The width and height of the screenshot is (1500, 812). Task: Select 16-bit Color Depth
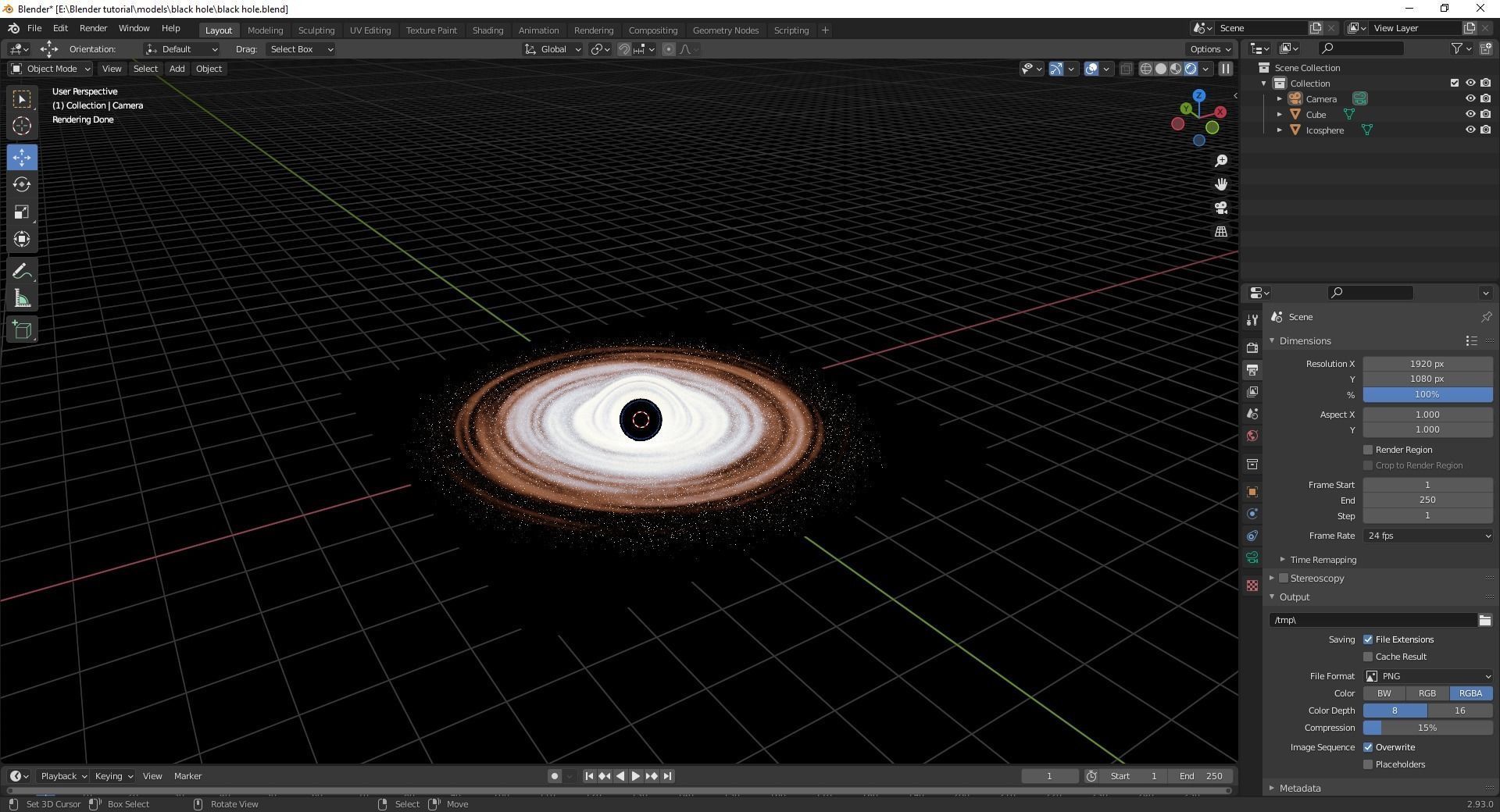pyautogui.click(x=1459, y=710)
